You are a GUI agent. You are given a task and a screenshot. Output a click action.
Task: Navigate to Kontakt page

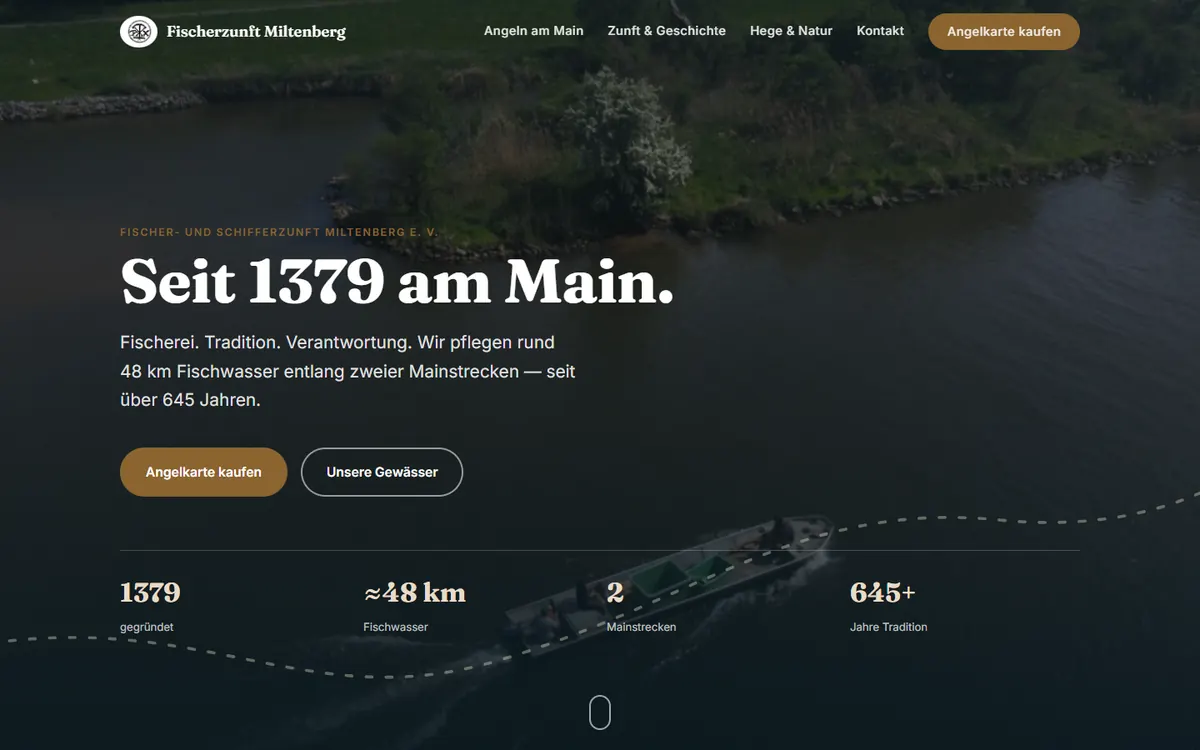(880, 31)
